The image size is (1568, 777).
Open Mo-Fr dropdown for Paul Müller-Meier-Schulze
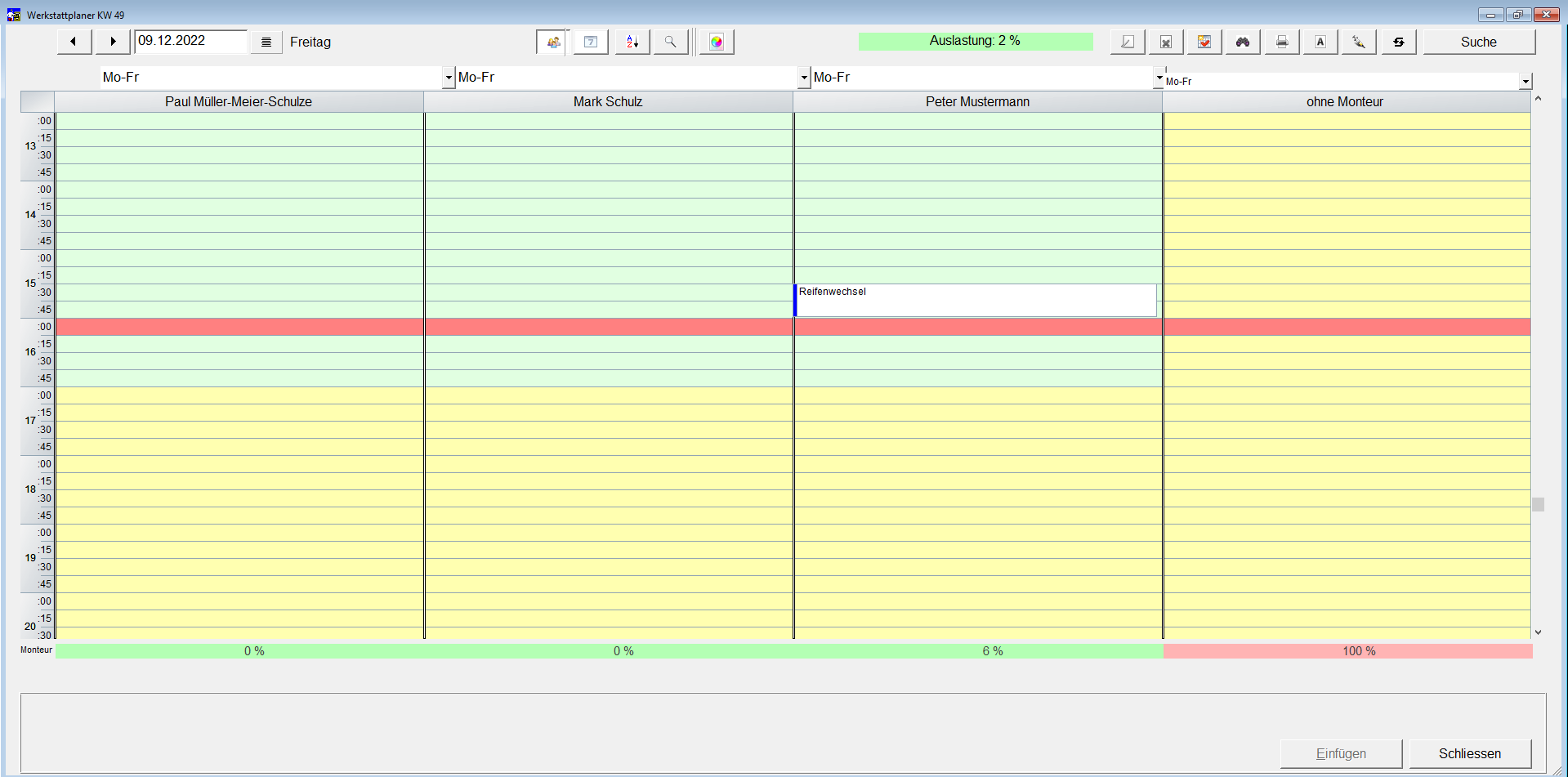448,78
